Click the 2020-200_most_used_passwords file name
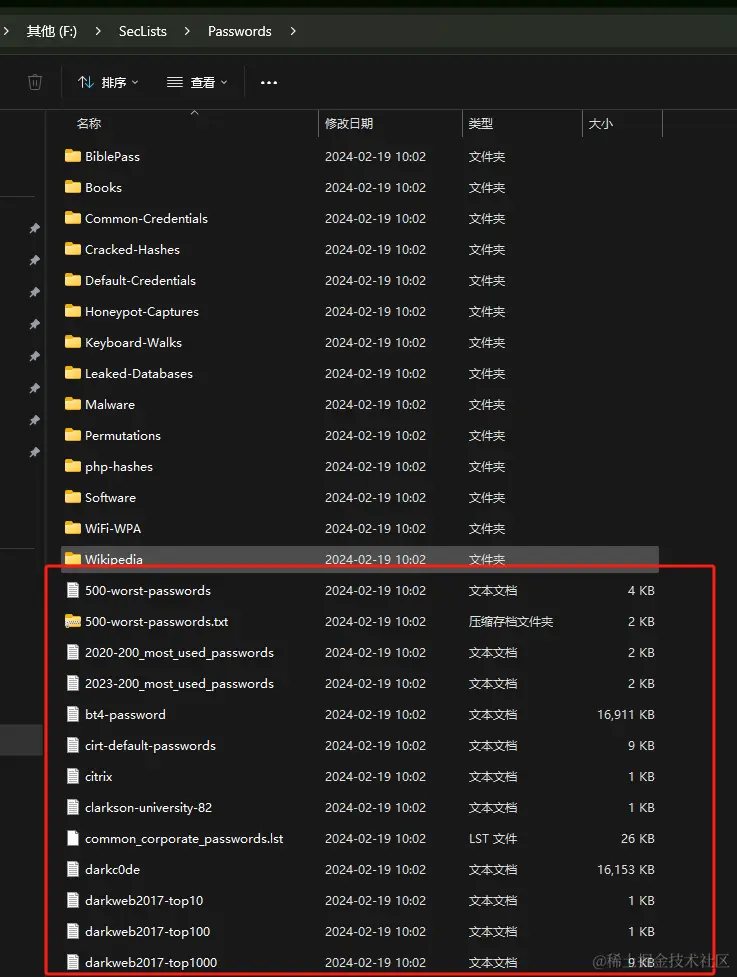This screenshot has width=737, height=977. 179,652
